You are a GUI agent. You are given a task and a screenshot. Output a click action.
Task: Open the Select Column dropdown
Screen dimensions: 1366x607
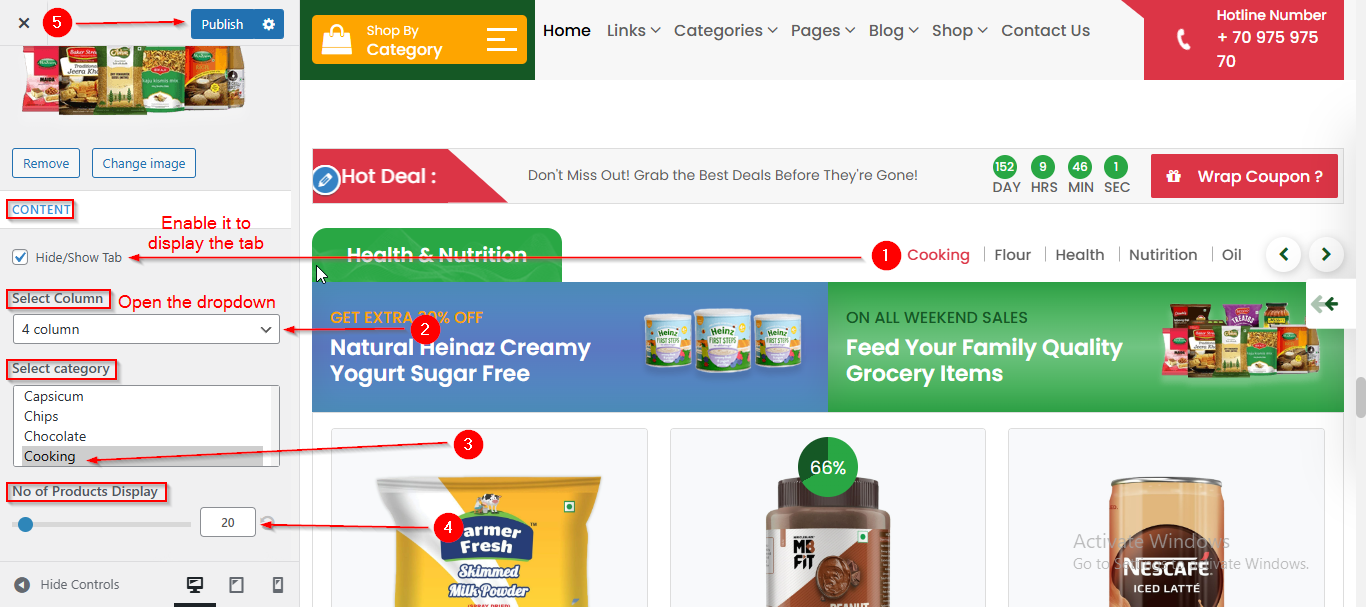(146, 329)
